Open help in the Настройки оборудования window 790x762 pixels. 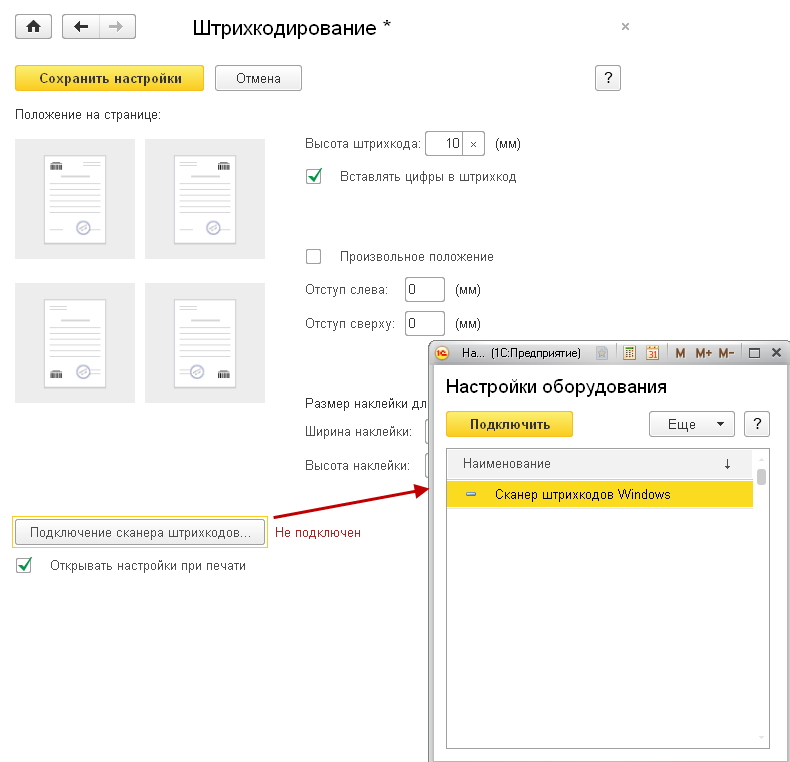coord(757,424)
